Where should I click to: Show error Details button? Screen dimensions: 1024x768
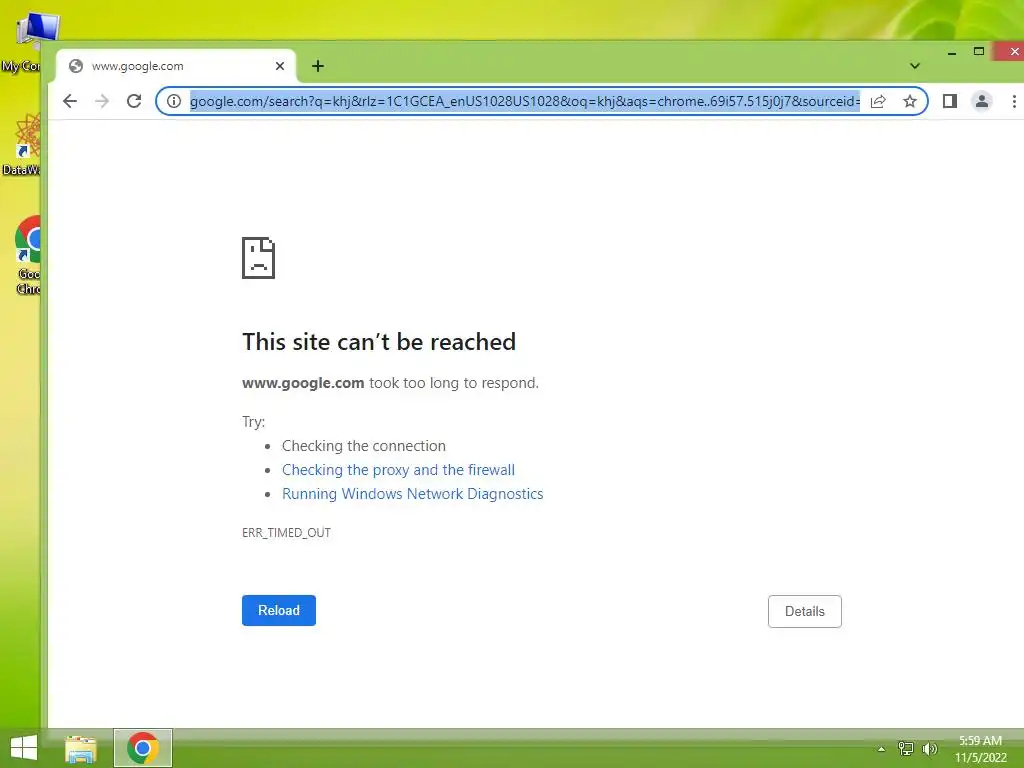805,611
